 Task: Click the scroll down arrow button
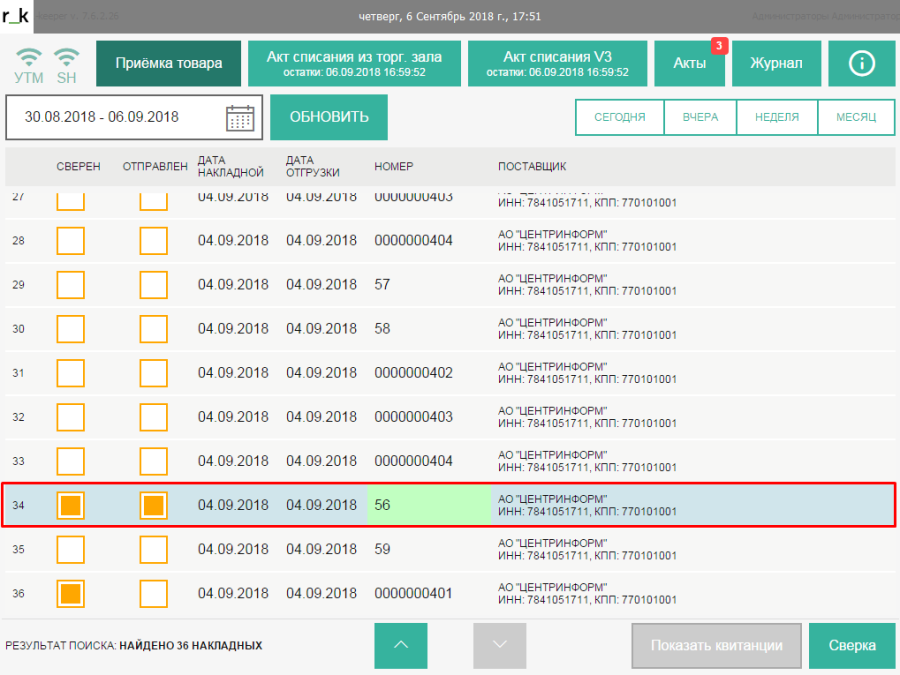pos(499,645)
